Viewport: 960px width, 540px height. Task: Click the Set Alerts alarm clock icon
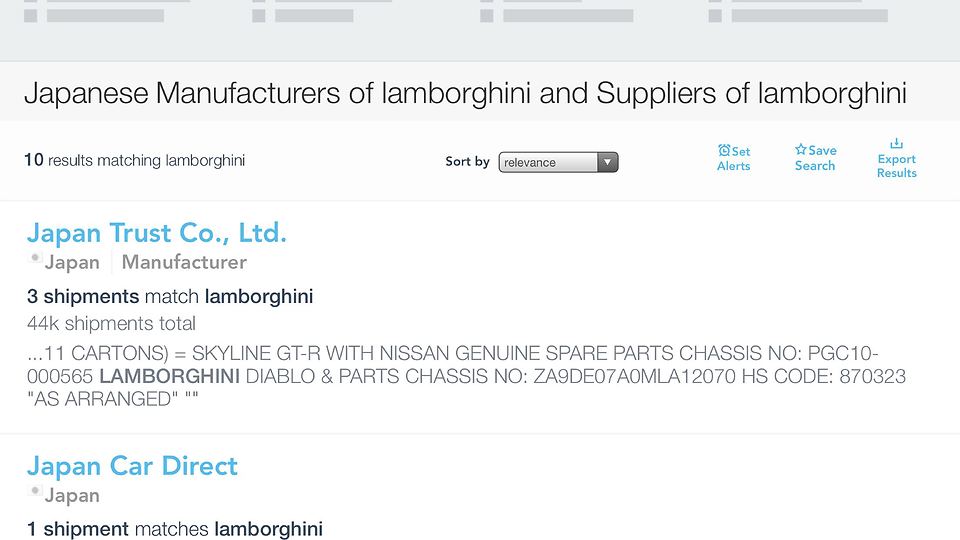click(724, 151)
